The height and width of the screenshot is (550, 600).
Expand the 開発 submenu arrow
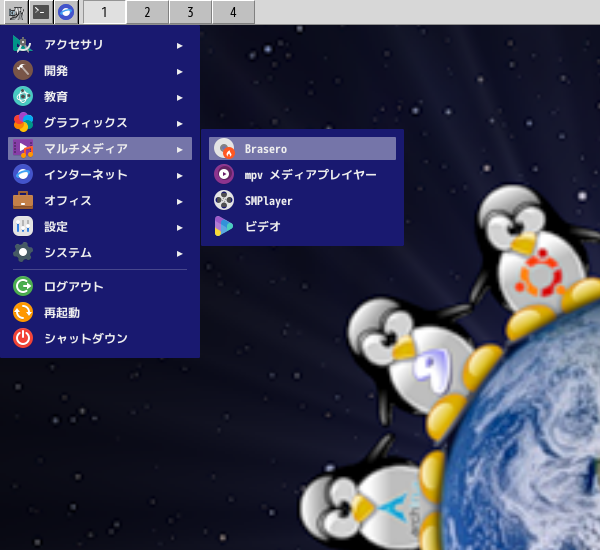click(x=179, y=72)
